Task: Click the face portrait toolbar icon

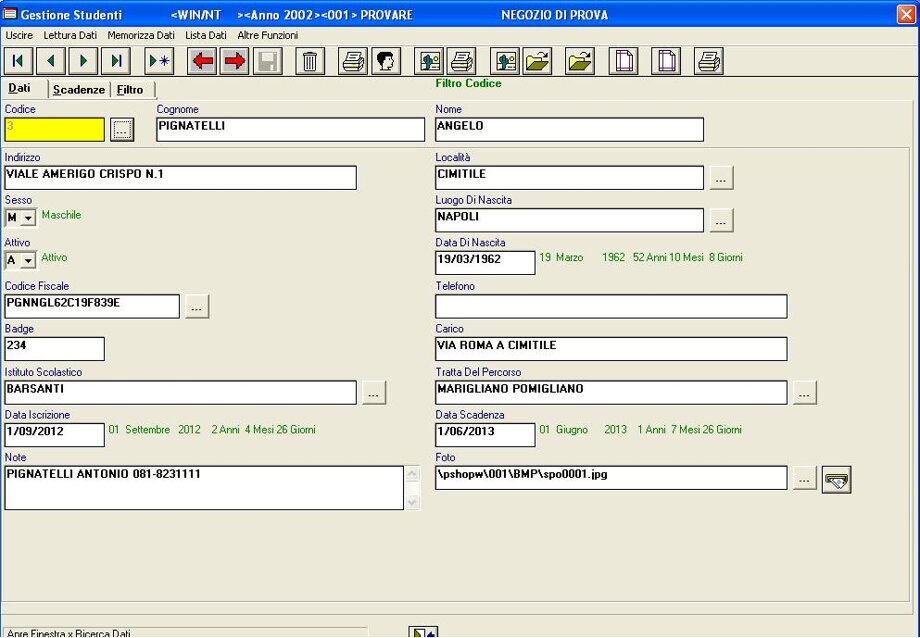Action: tap(386, 61)
